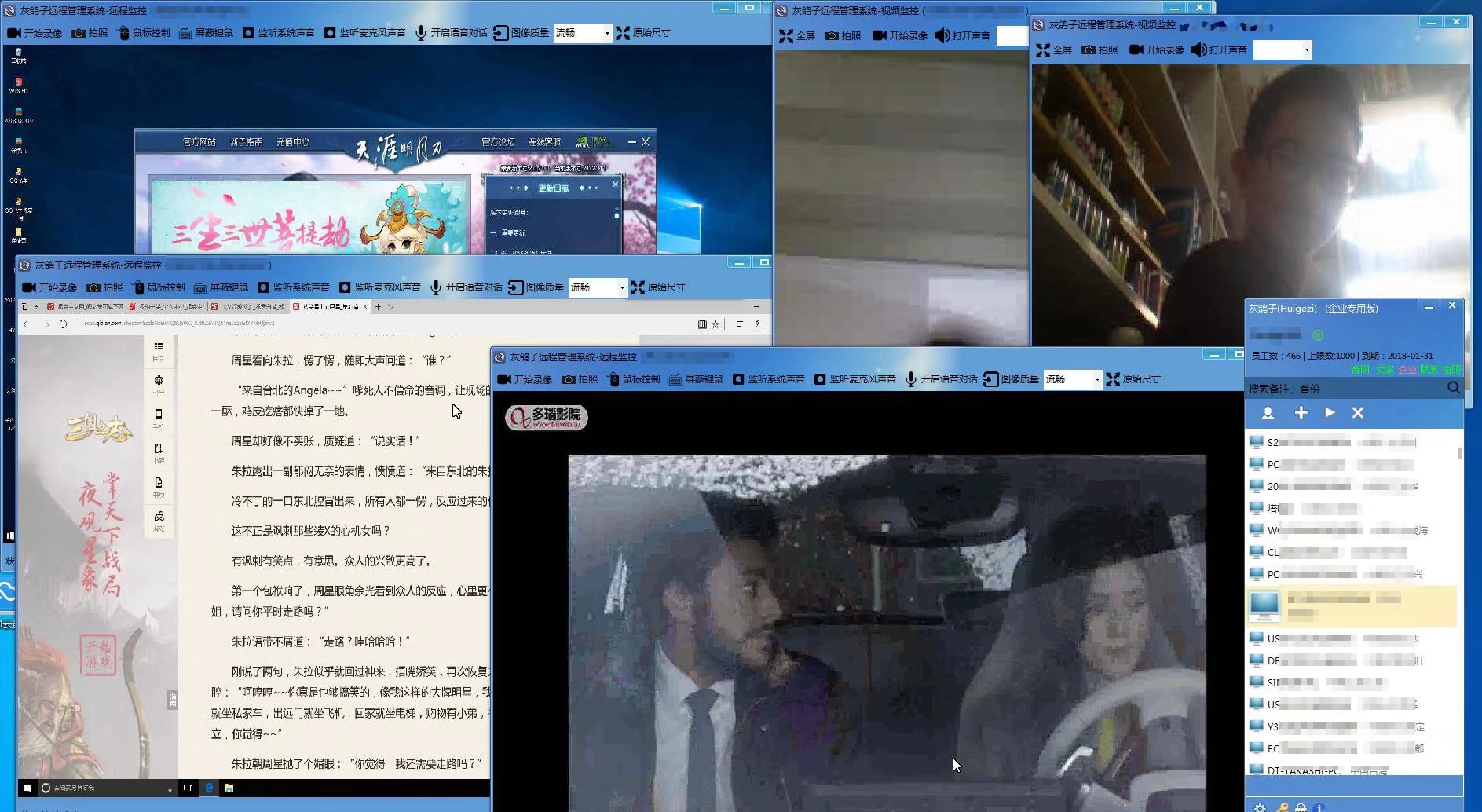Screen dimensions: 1482x812
Task: Toggle system sound listening in movie window
Action: [x=769, y=379]
